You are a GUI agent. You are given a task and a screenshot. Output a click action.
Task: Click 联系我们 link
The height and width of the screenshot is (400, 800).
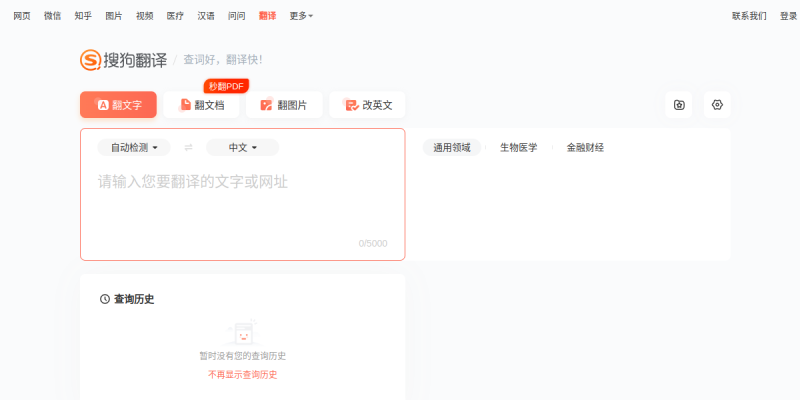(x=749, y=16)
